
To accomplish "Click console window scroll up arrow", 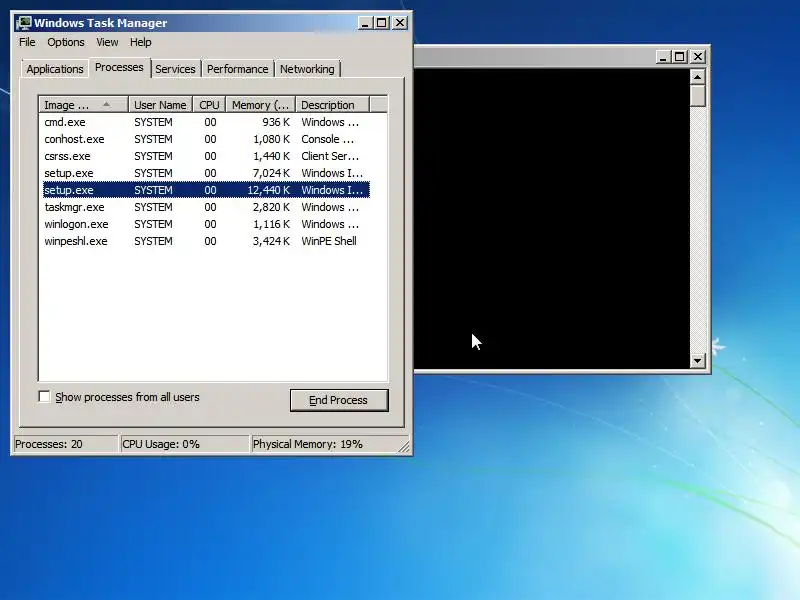I will tap(697, 77).
